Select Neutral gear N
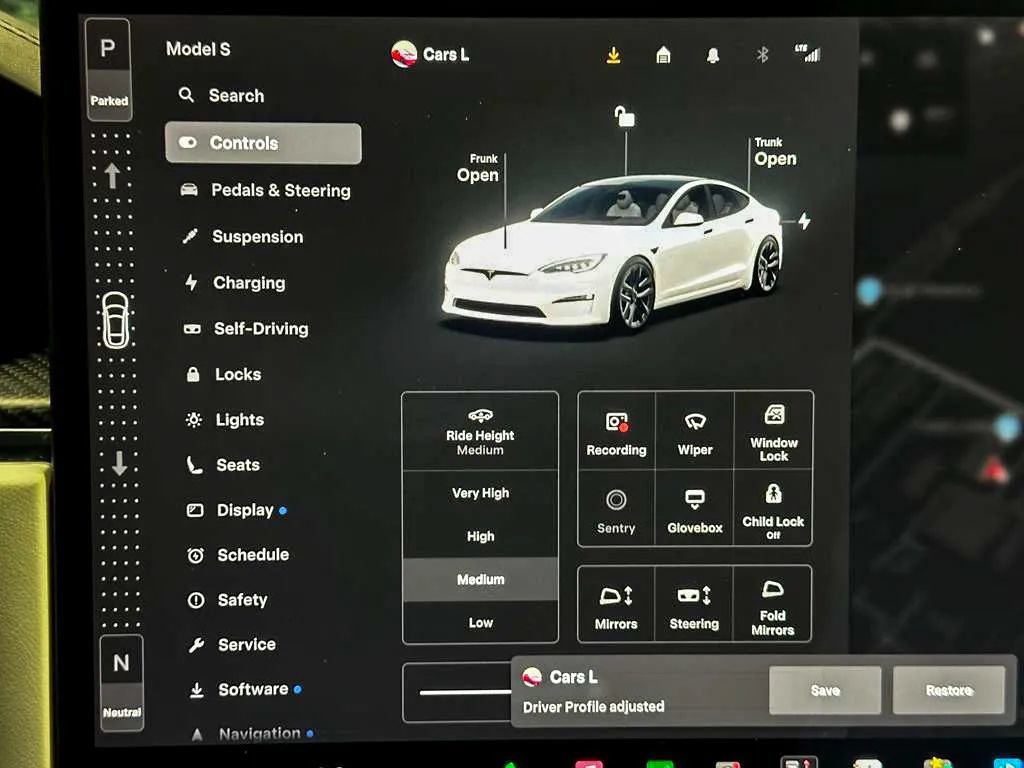Screen dimensions: 1024x768 pos(121,682)
